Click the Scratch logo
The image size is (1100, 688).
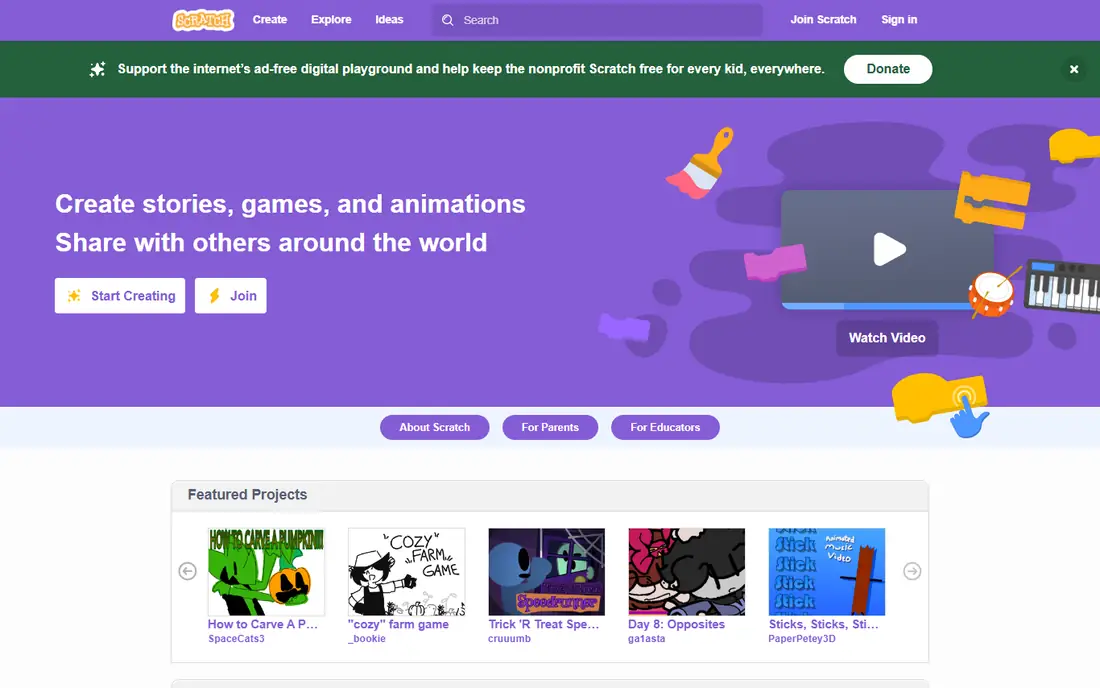[x=203, y=20]
